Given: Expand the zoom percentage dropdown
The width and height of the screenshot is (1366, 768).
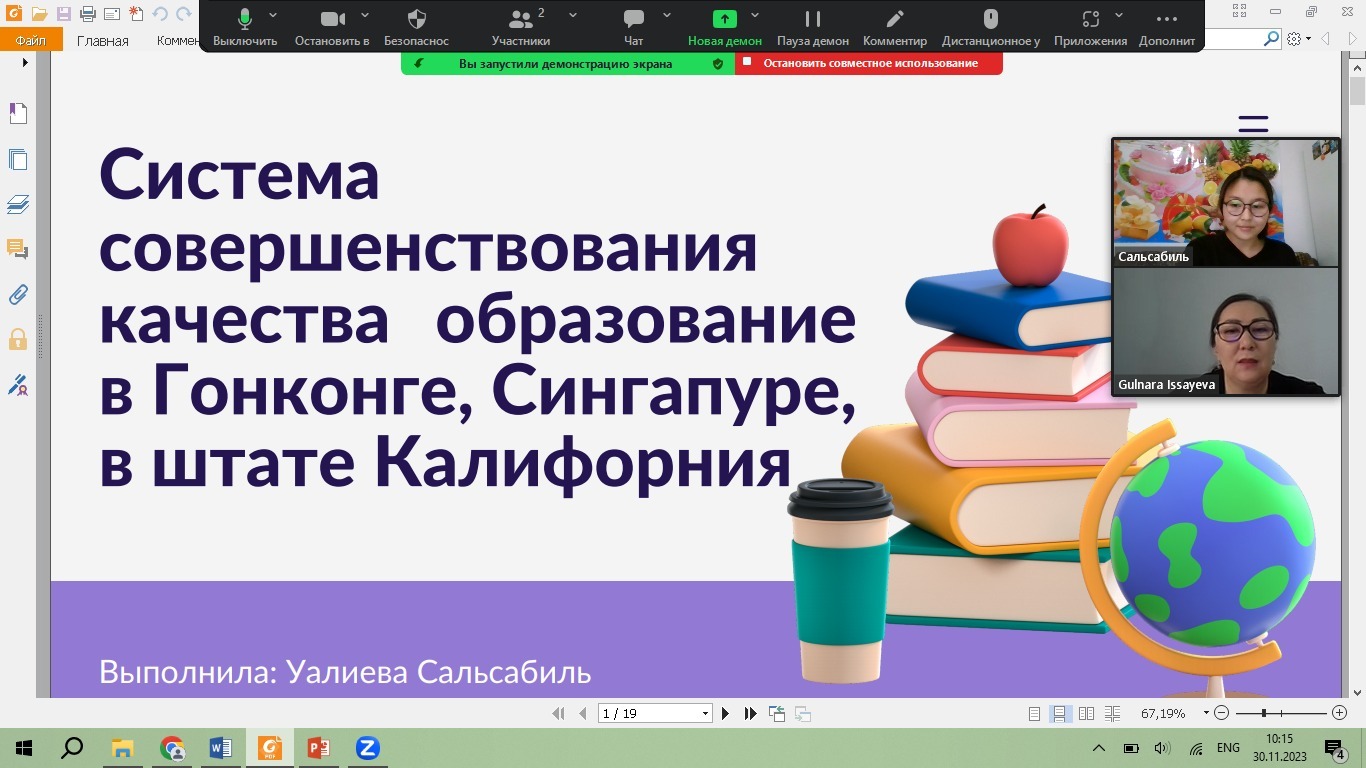Looking at the screenshot, I should (1206, 714).
